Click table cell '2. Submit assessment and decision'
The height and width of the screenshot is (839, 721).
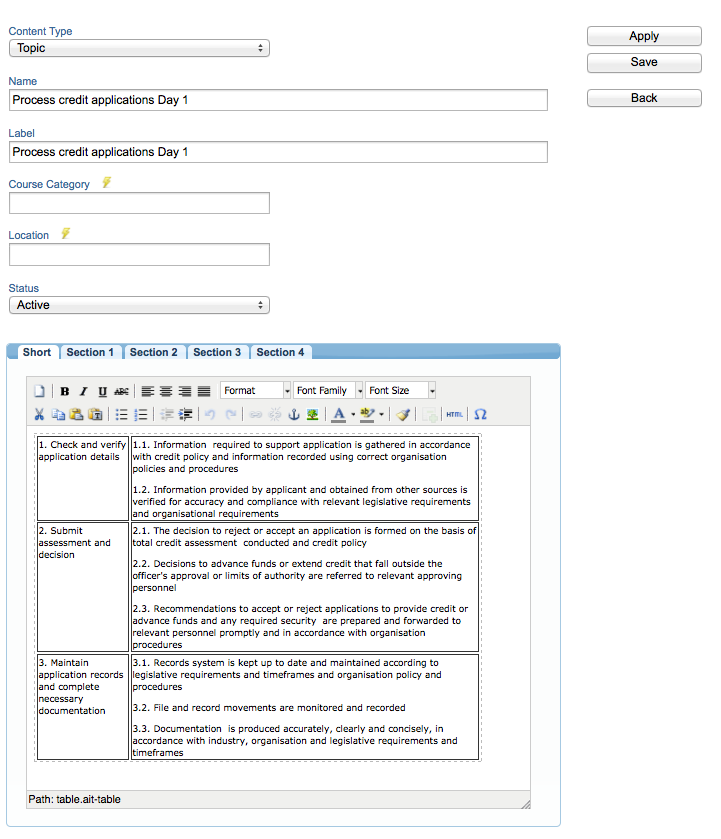pyautogui.click(x=82, y=587)
